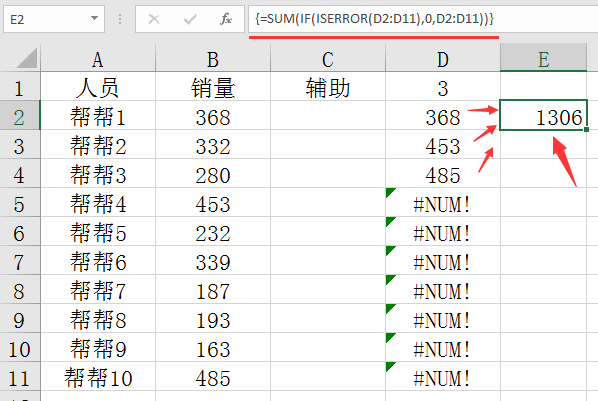The image size is (598, 401).
Task: Click the Insert Function fx icon
Action: (226, 19)
